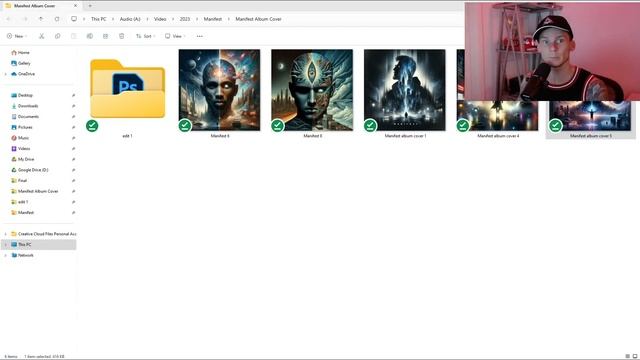Select Manifest album cover 4 thumbnail
The image size is (640, 360).
point(498,116)
